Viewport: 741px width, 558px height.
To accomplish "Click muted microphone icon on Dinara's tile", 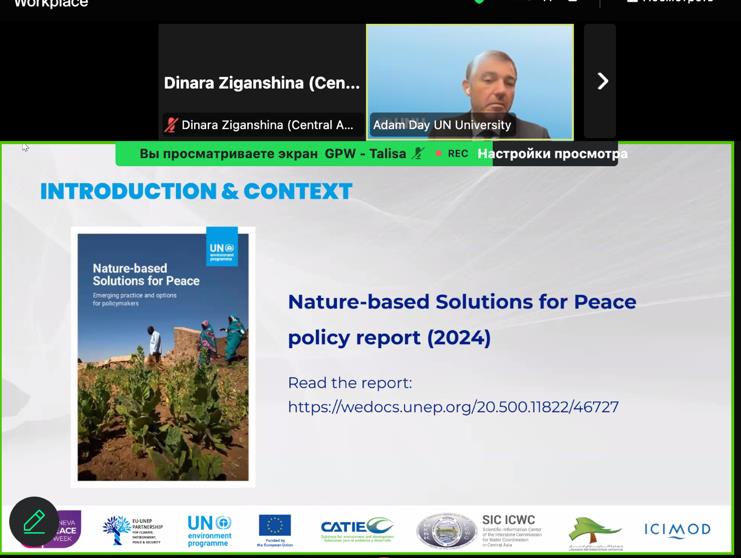I will coord(171,125).
